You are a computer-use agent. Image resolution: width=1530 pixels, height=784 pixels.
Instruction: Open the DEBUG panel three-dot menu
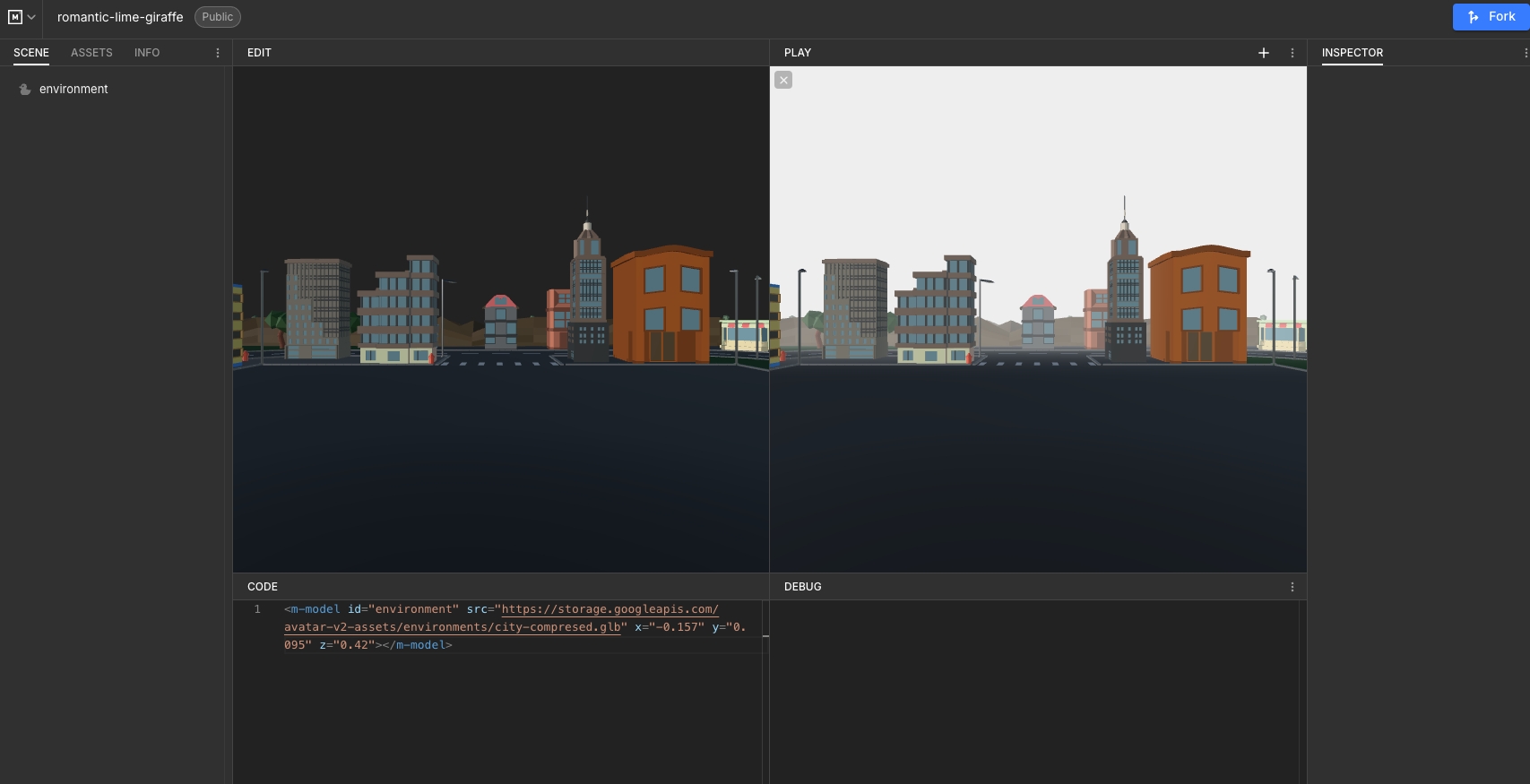pos(1292,587)
